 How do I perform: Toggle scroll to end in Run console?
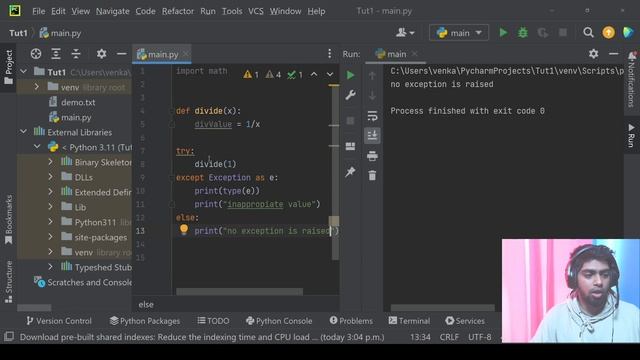[372, 135]
